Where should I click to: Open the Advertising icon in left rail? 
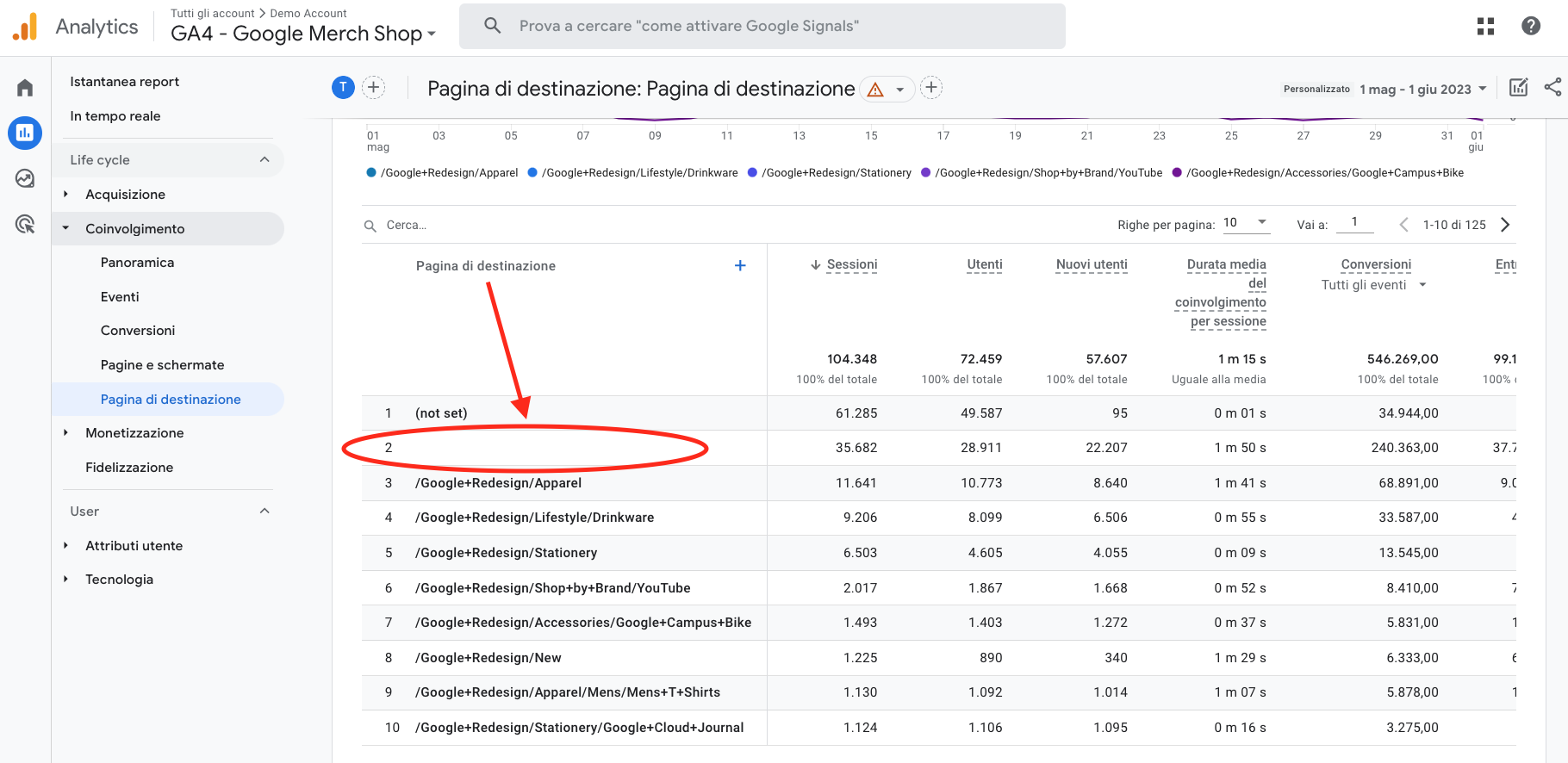coord(25,225)
